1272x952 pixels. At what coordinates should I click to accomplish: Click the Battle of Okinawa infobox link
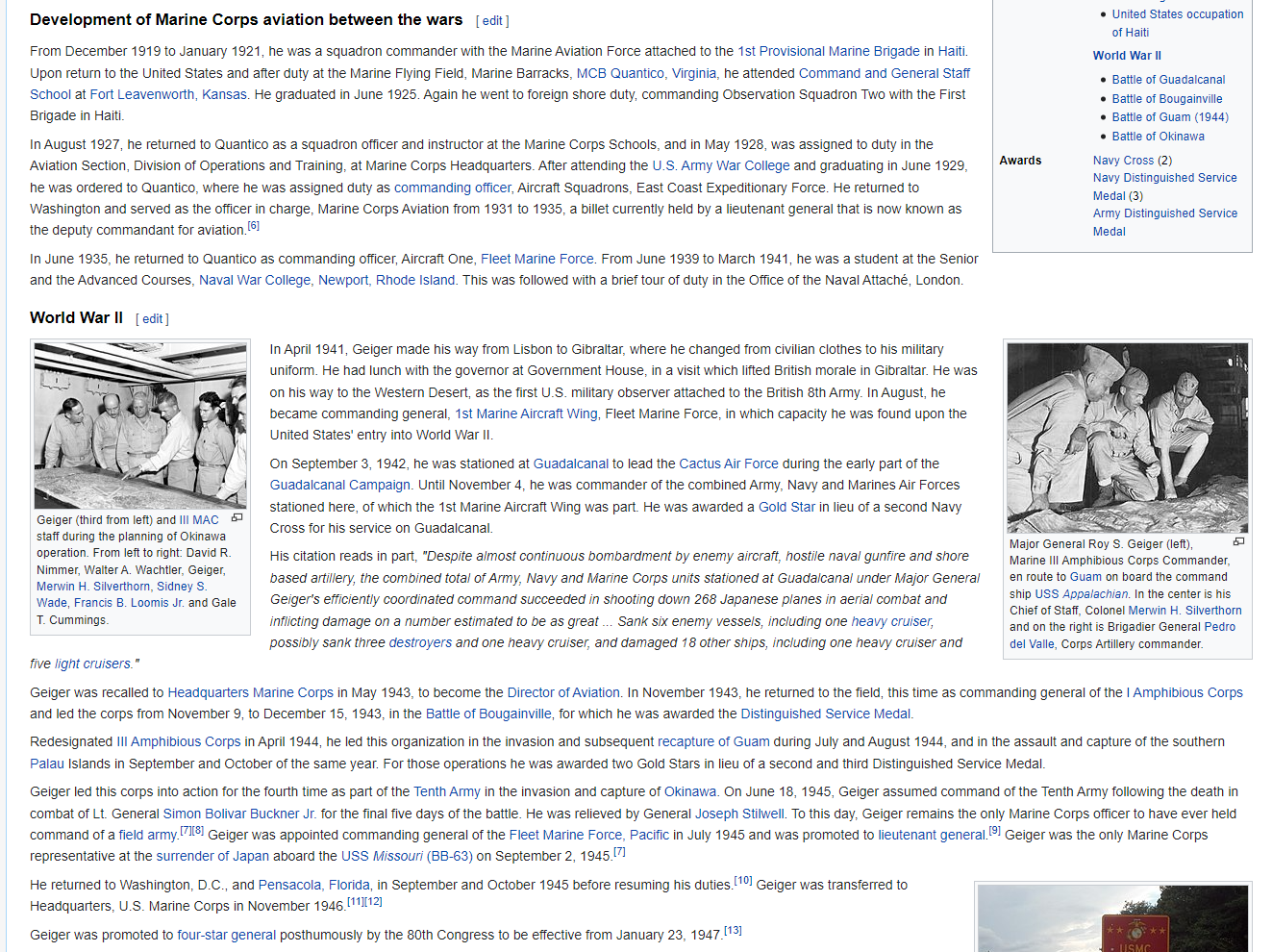(1158, 137)
